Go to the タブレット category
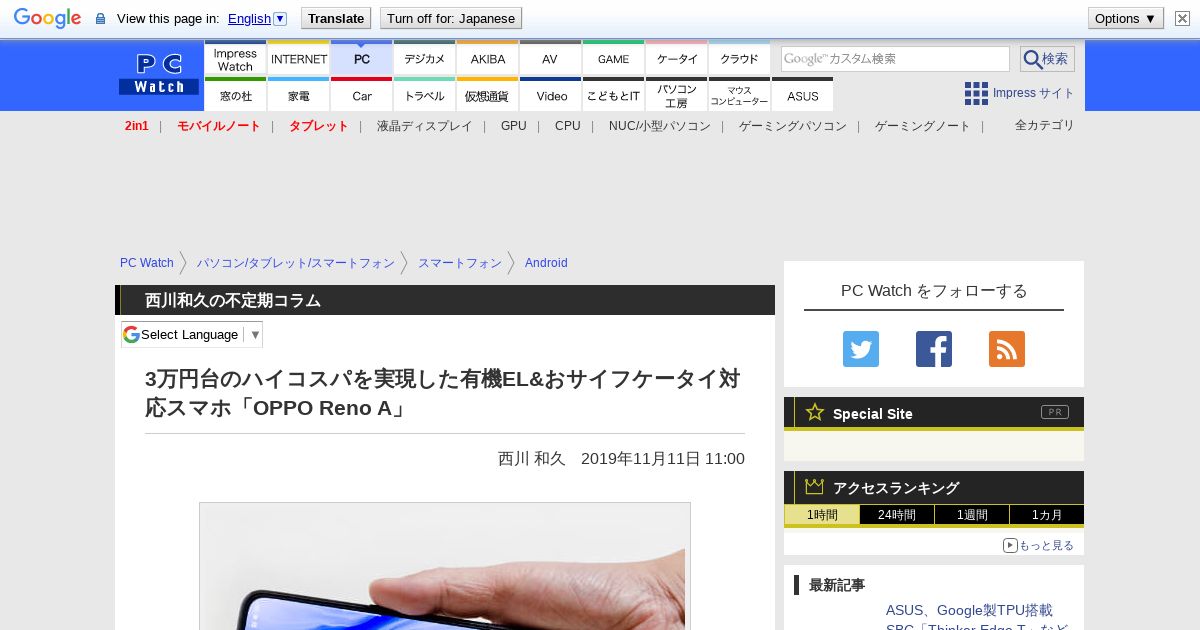This screenshot has width=1200, height=630. click(x=319, y=126)
